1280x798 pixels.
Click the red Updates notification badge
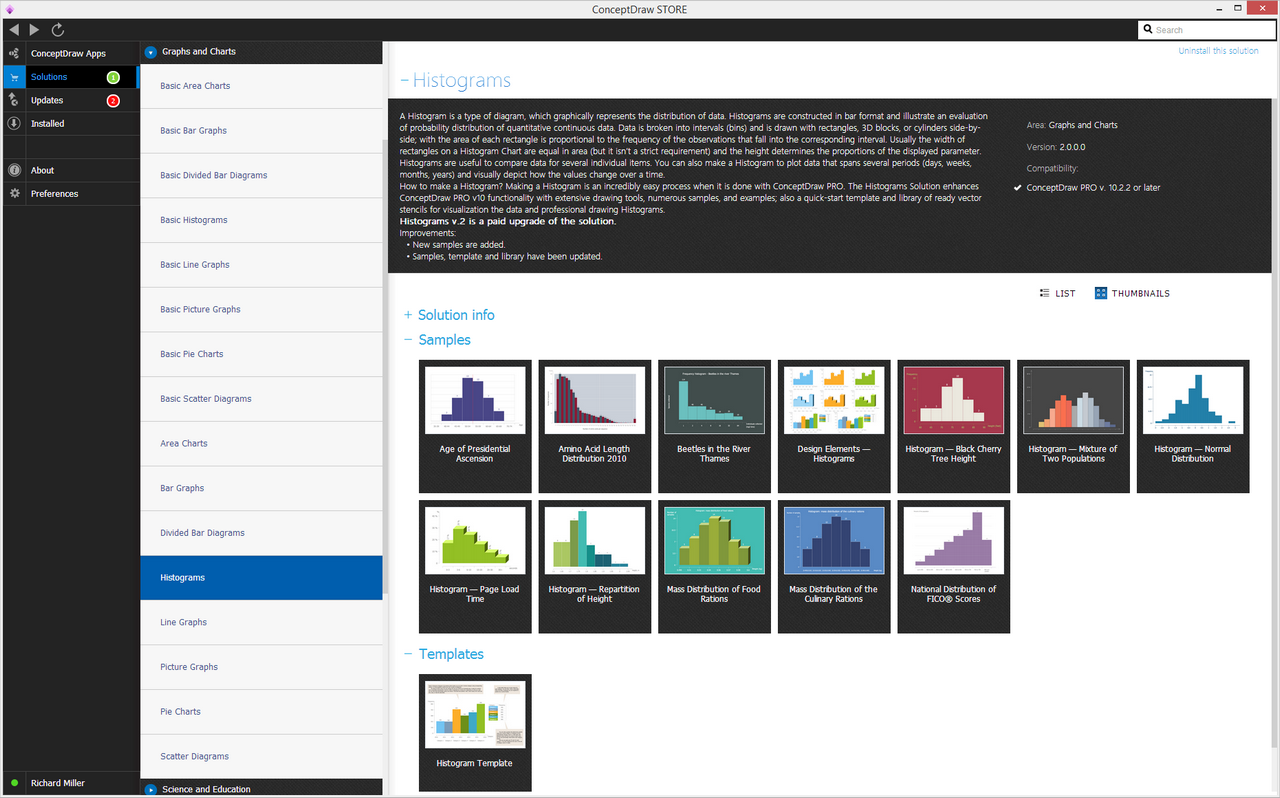click(113, 100)
